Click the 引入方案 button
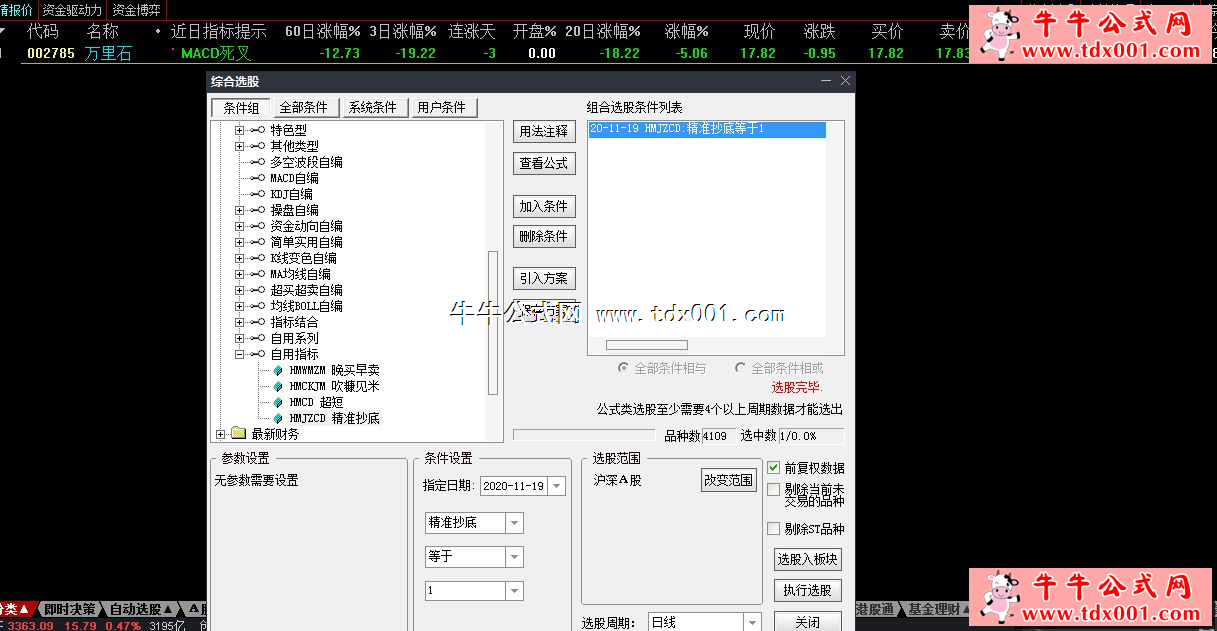 tap(544, 279)
